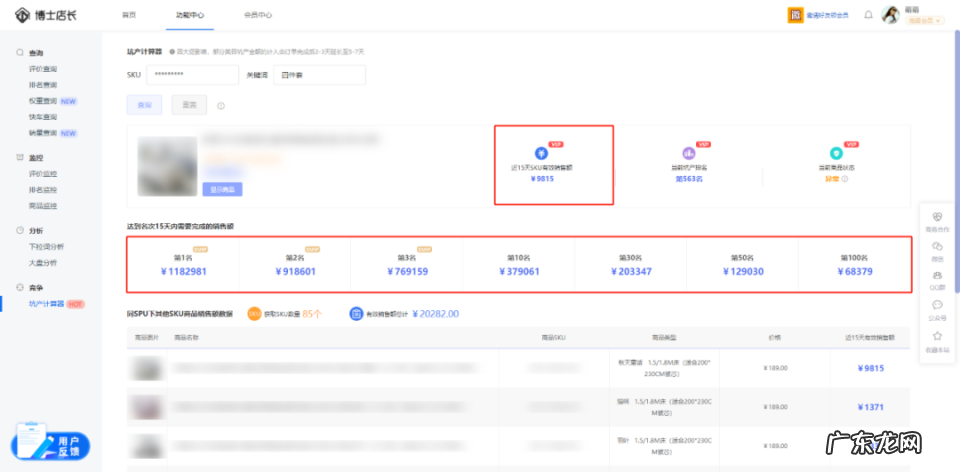Open the 会员中心 tab
The width and height of the screenshot is (960, 472).
coord(258,15)
